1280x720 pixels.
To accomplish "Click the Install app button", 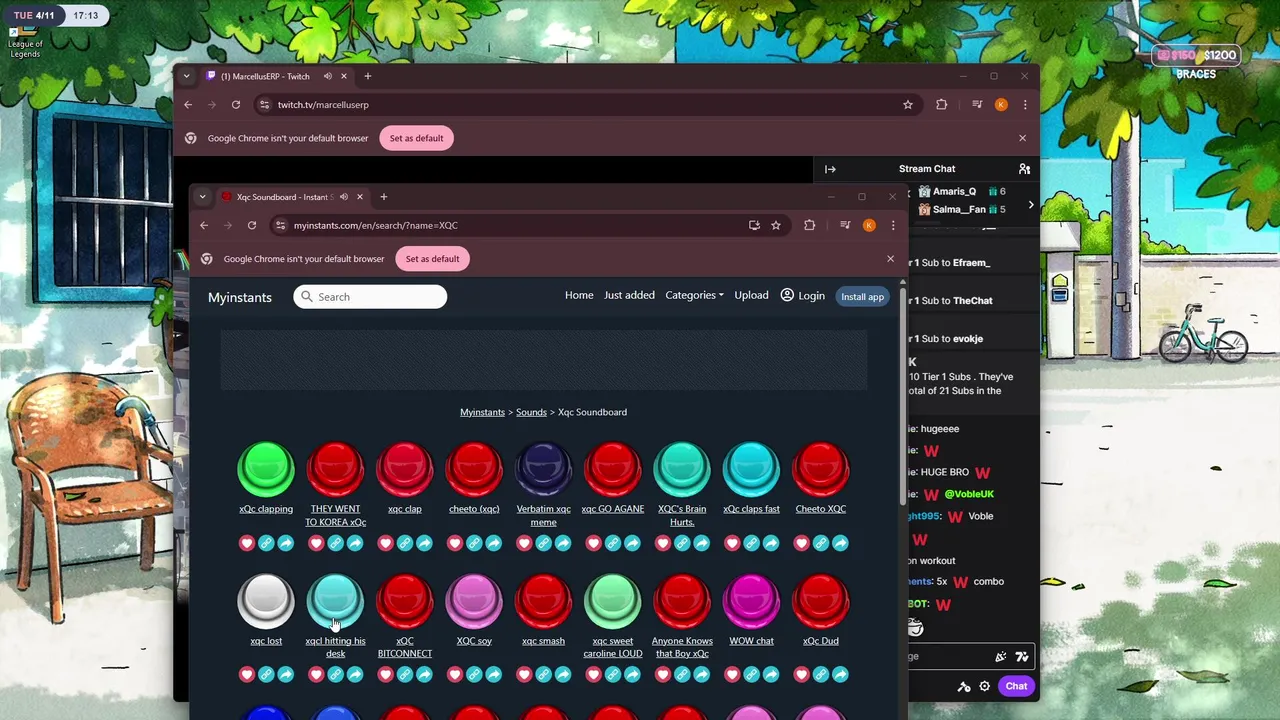I will pyautogui.click(x=862, y=296).
